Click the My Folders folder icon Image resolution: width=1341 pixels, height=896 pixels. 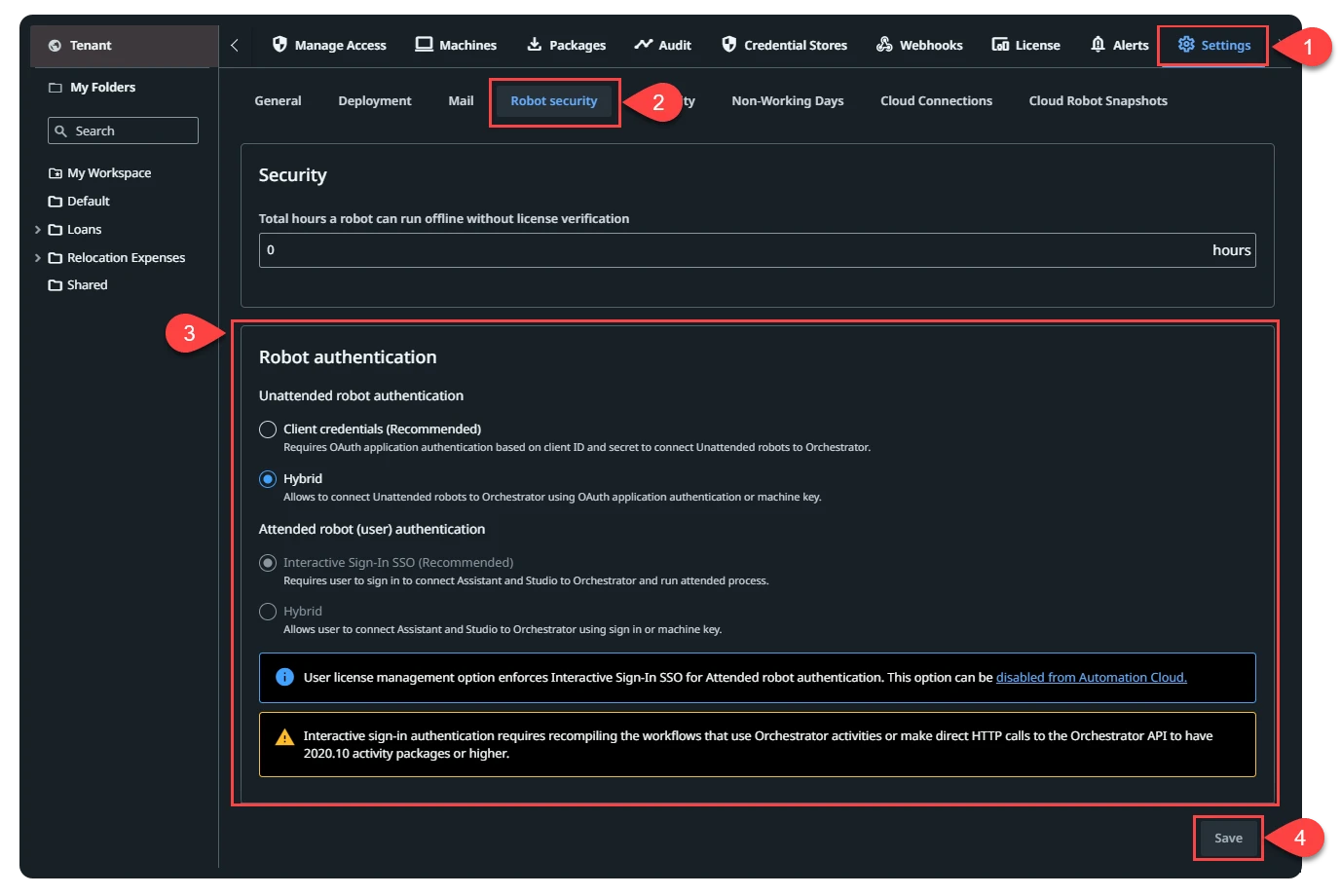pos(56,88)
